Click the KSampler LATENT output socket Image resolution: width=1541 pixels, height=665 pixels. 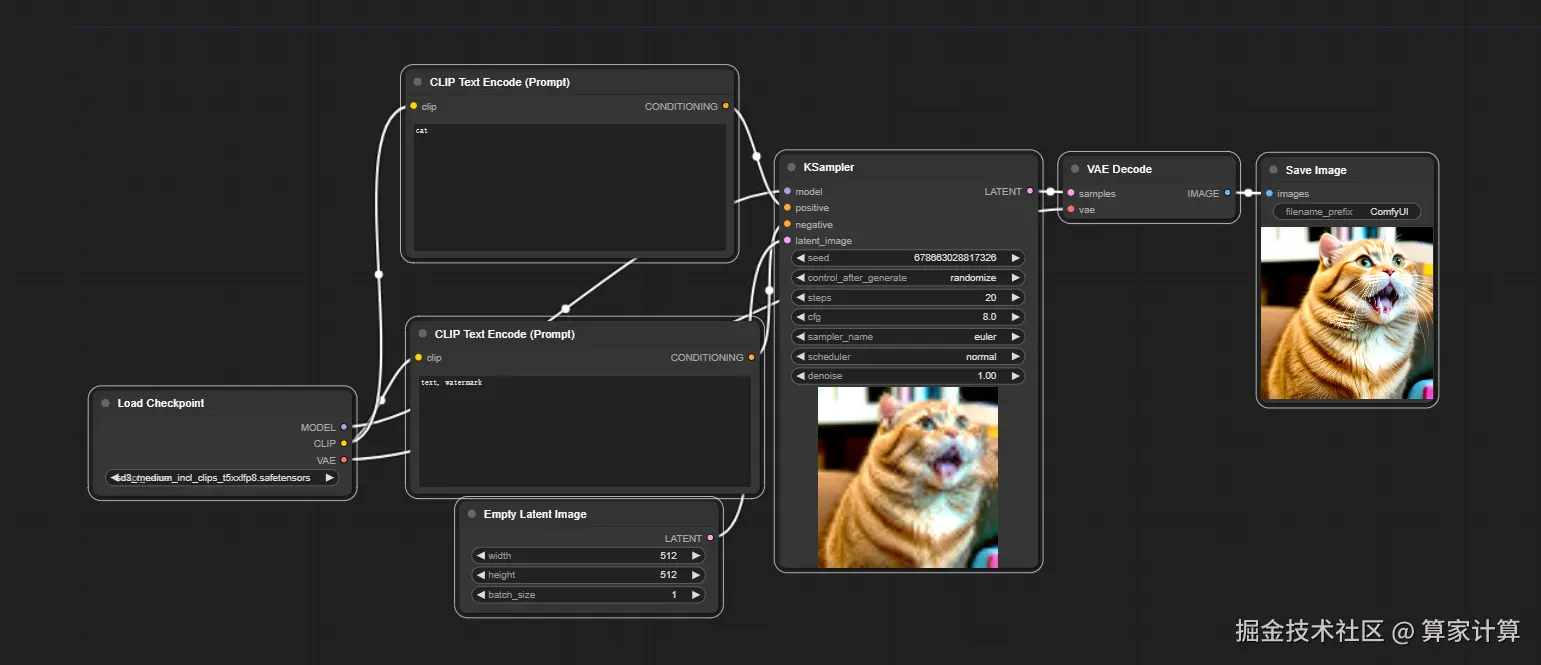point(1030,191)
